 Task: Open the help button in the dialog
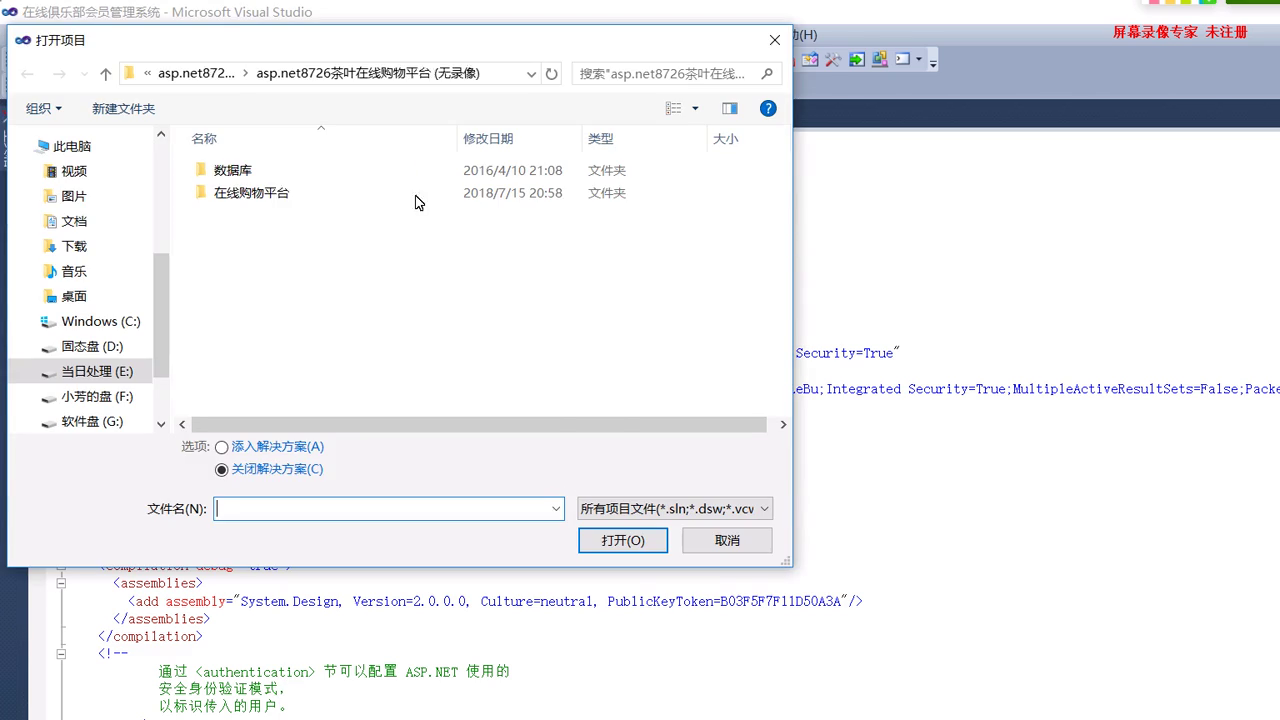768,108
